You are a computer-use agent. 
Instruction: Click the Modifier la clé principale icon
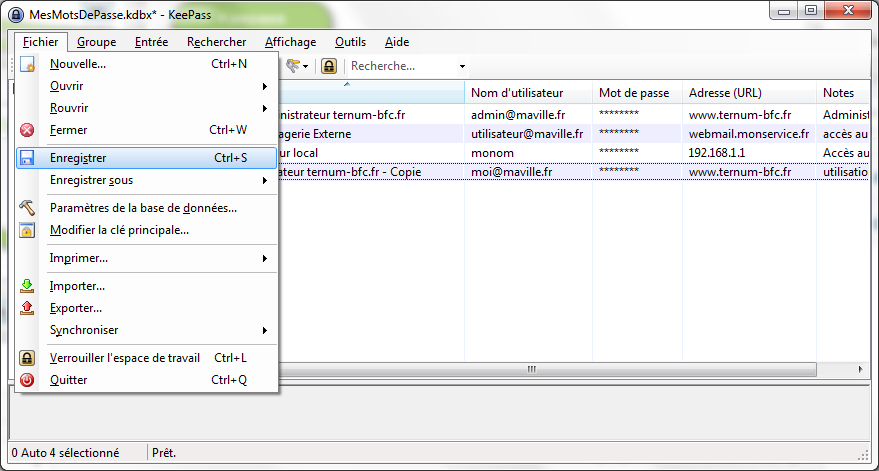[28, 230]
